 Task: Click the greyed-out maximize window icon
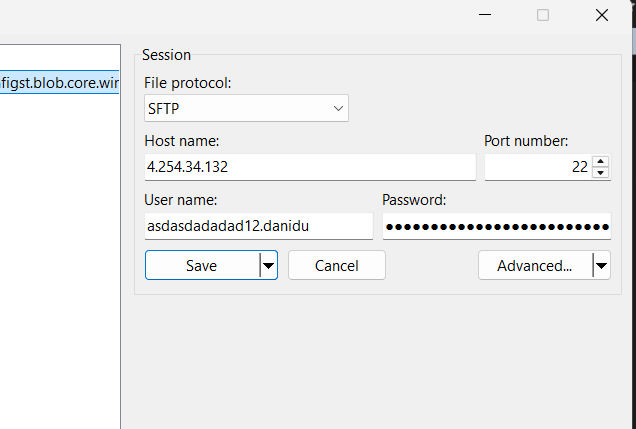(x=543, y=15)
